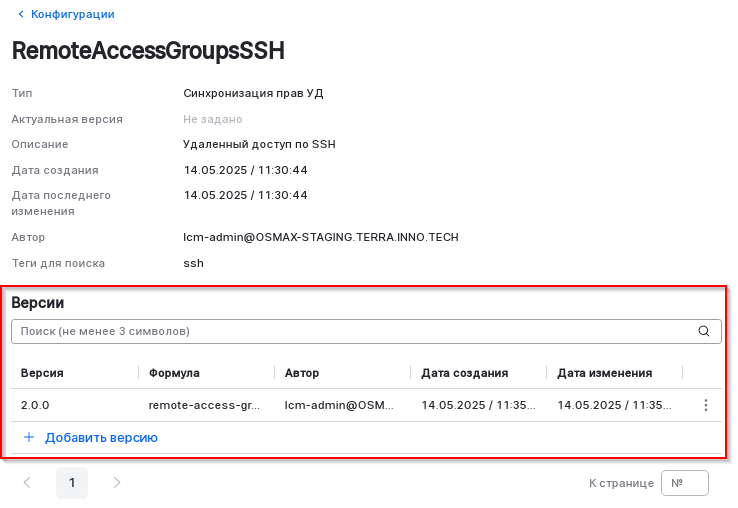Screen dimensions: 738x508
Task: Click the Версии section heading
Action: pos(38,303)
